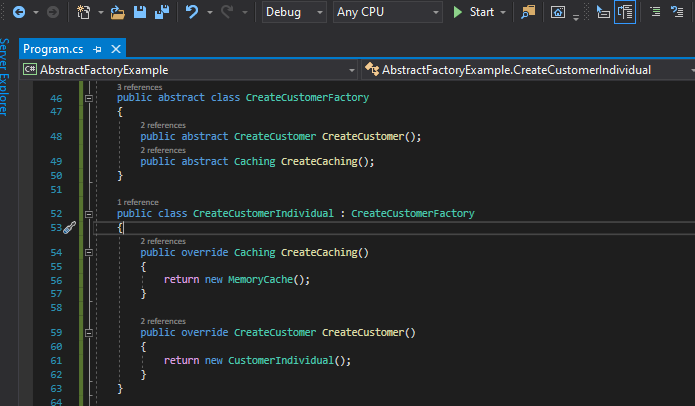Select the Program.cs tab
The width and height of the screenshot is (695, 406).
53,49
